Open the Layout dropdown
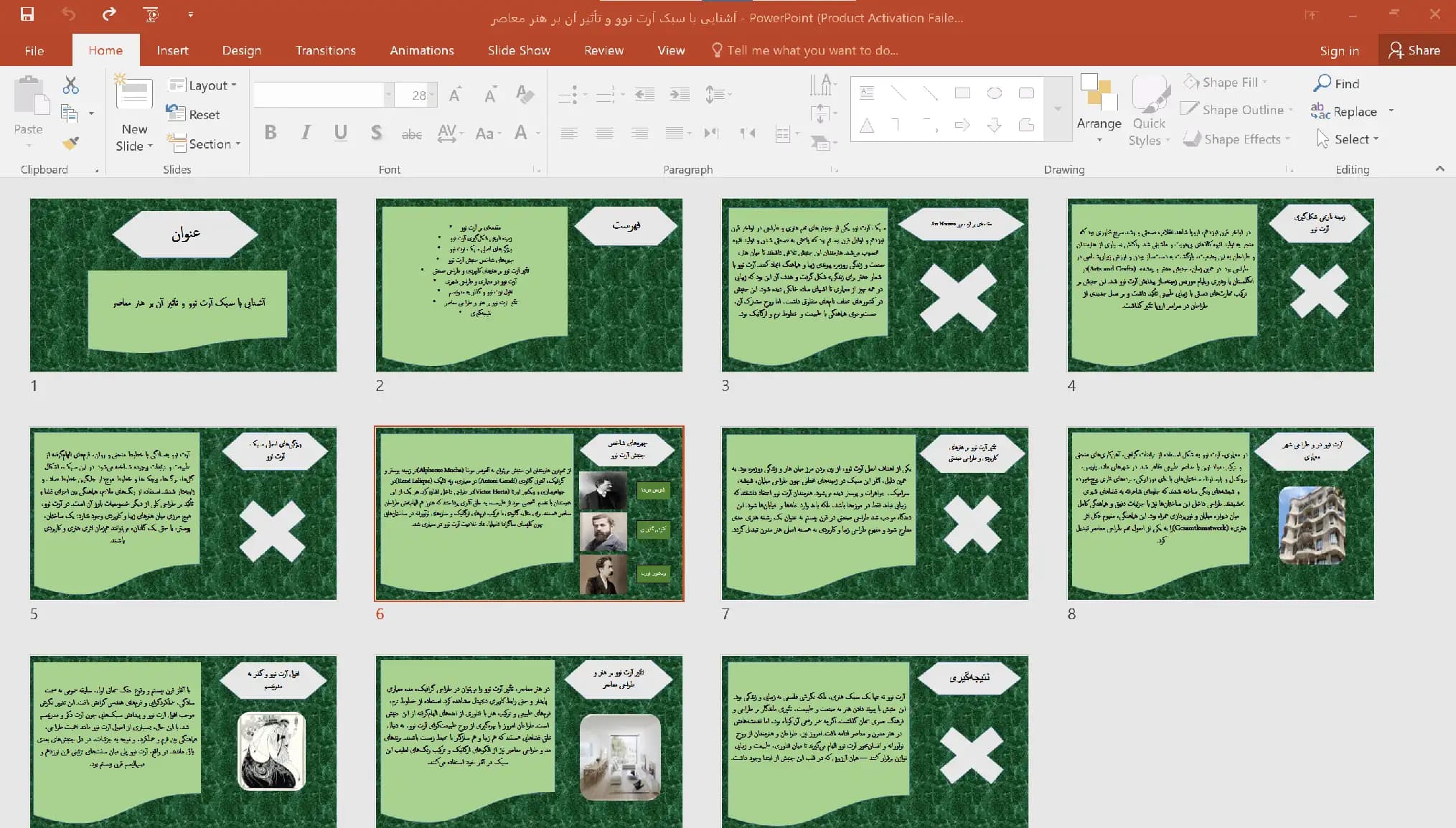Viewport: 1456px width, 828px height. (x=202, y=85)
